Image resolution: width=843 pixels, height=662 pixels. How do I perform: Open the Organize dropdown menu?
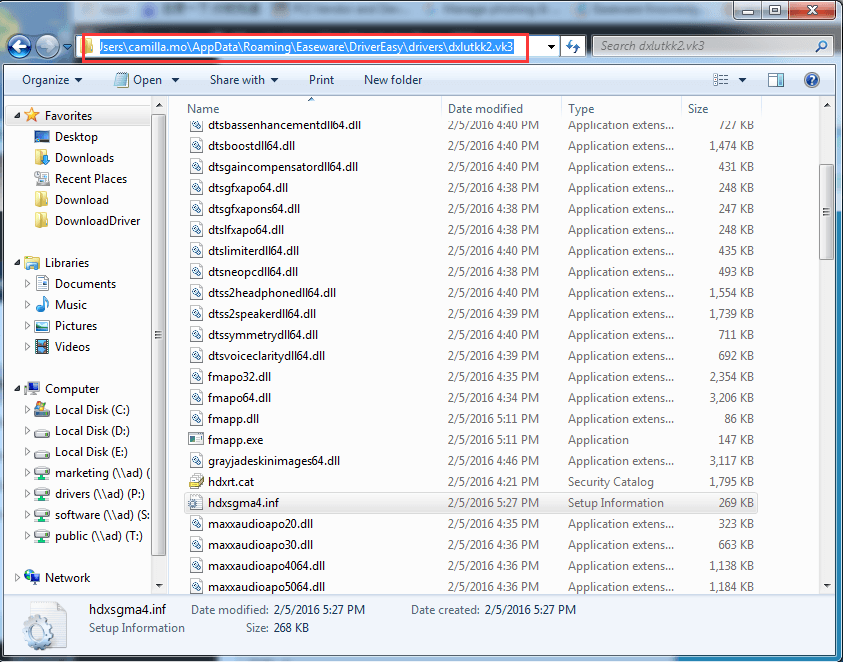(x=52, y=80)
